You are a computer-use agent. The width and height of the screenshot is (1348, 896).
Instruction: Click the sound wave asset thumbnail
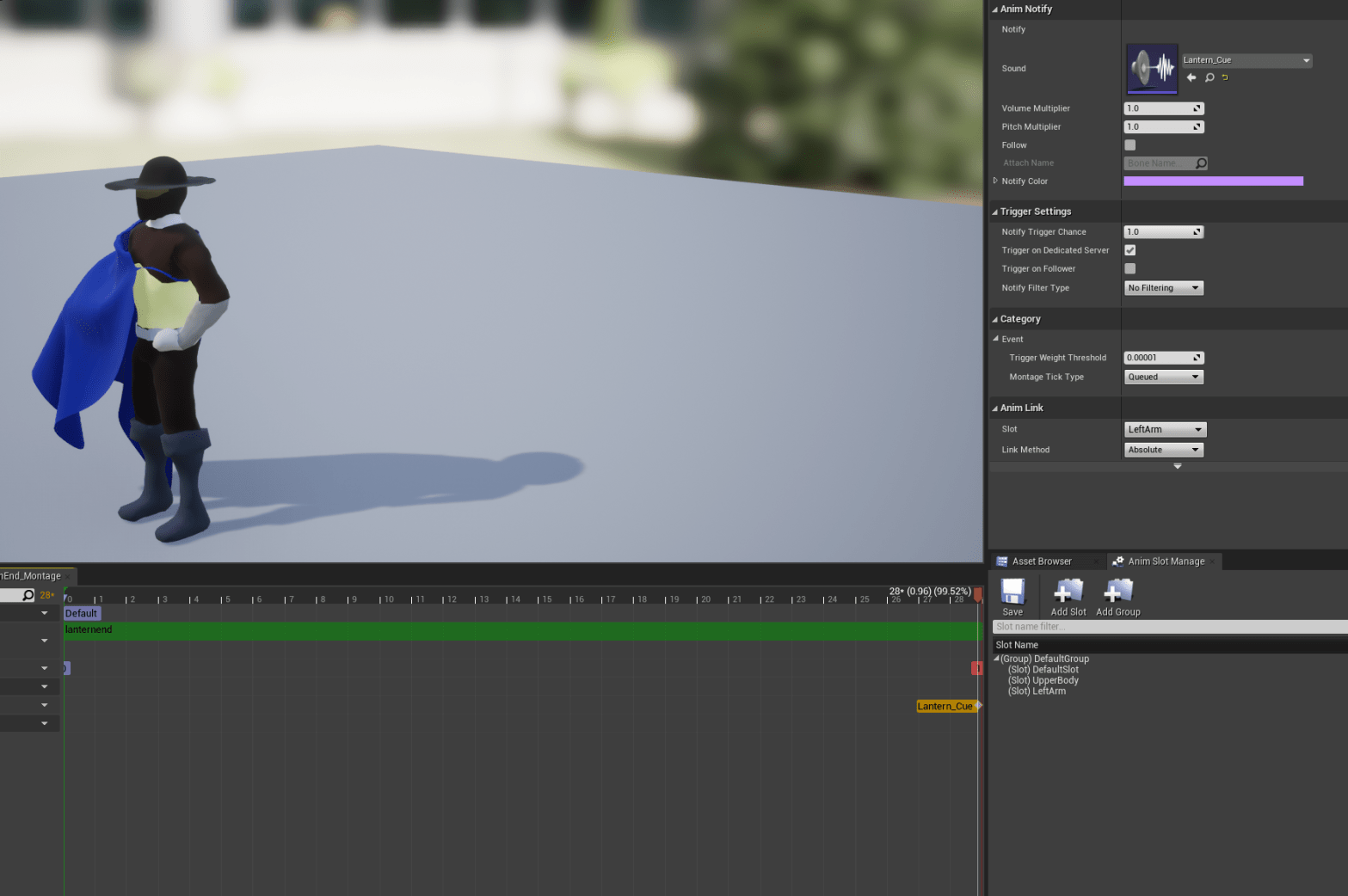(1152, 69)
